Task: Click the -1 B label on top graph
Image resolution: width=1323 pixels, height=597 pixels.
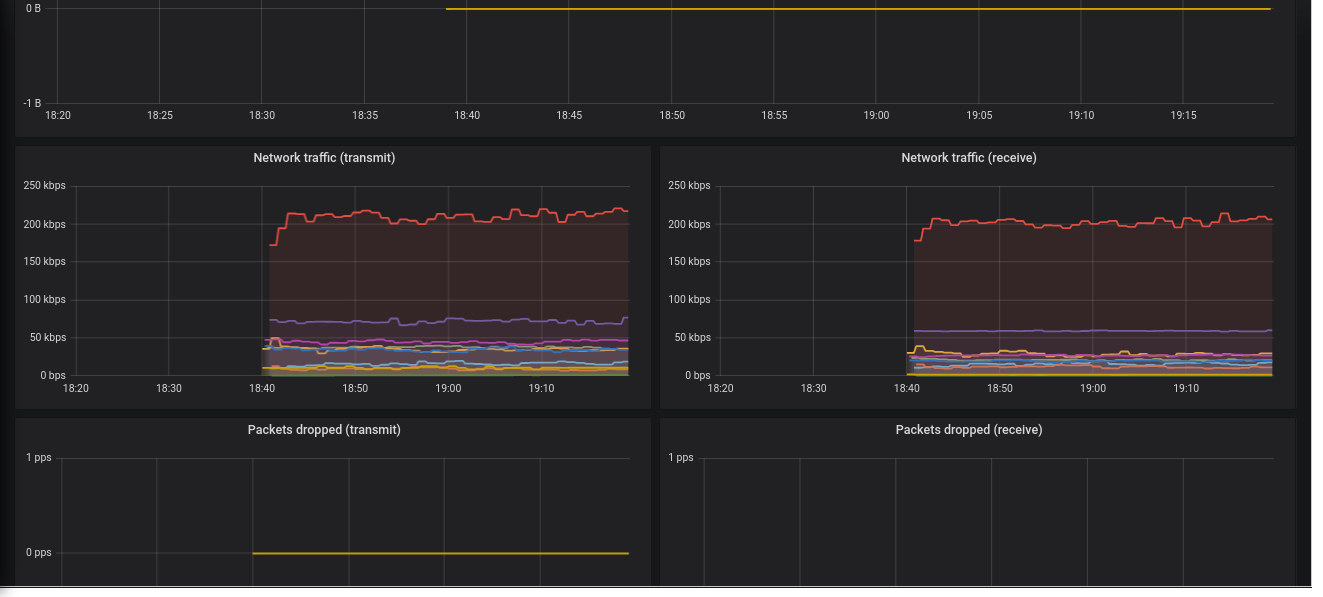Action: pyautogui.click(x=33, y=103)
